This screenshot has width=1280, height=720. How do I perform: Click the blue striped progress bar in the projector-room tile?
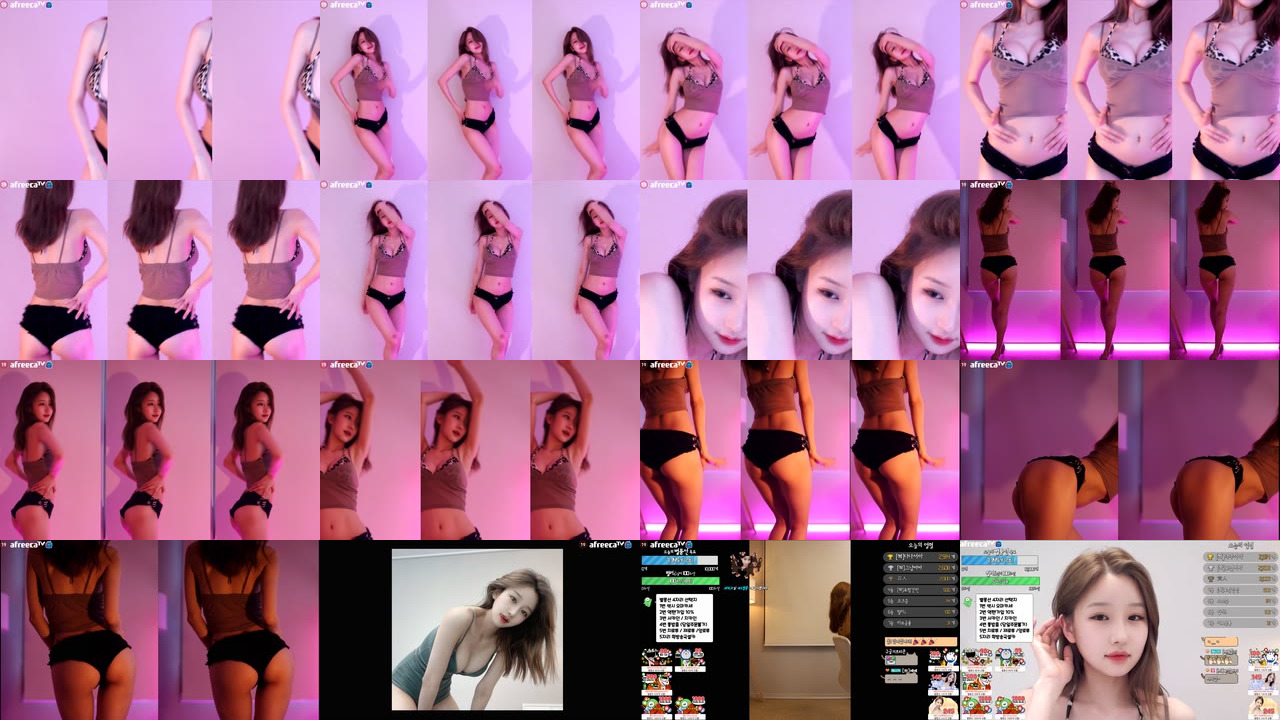tap(679, 561)
